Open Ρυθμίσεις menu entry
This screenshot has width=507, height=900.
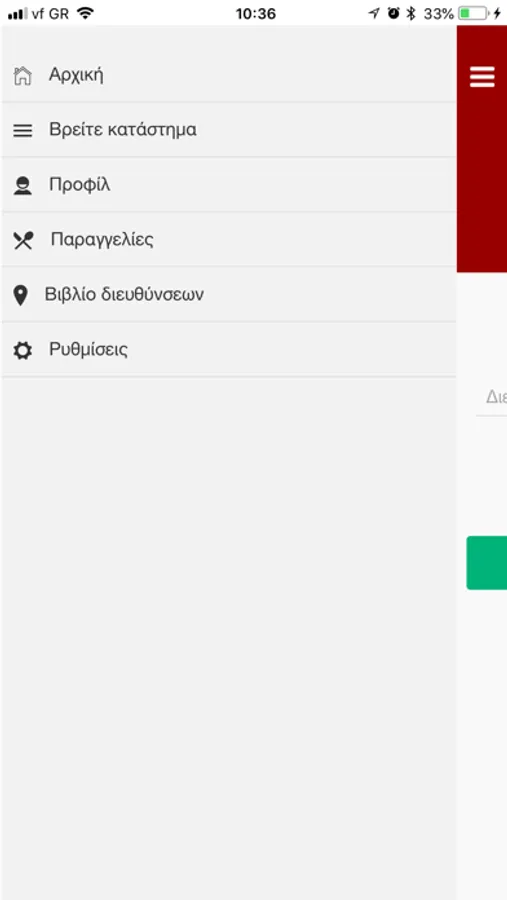pyautogui.click(x=229, y=349)
